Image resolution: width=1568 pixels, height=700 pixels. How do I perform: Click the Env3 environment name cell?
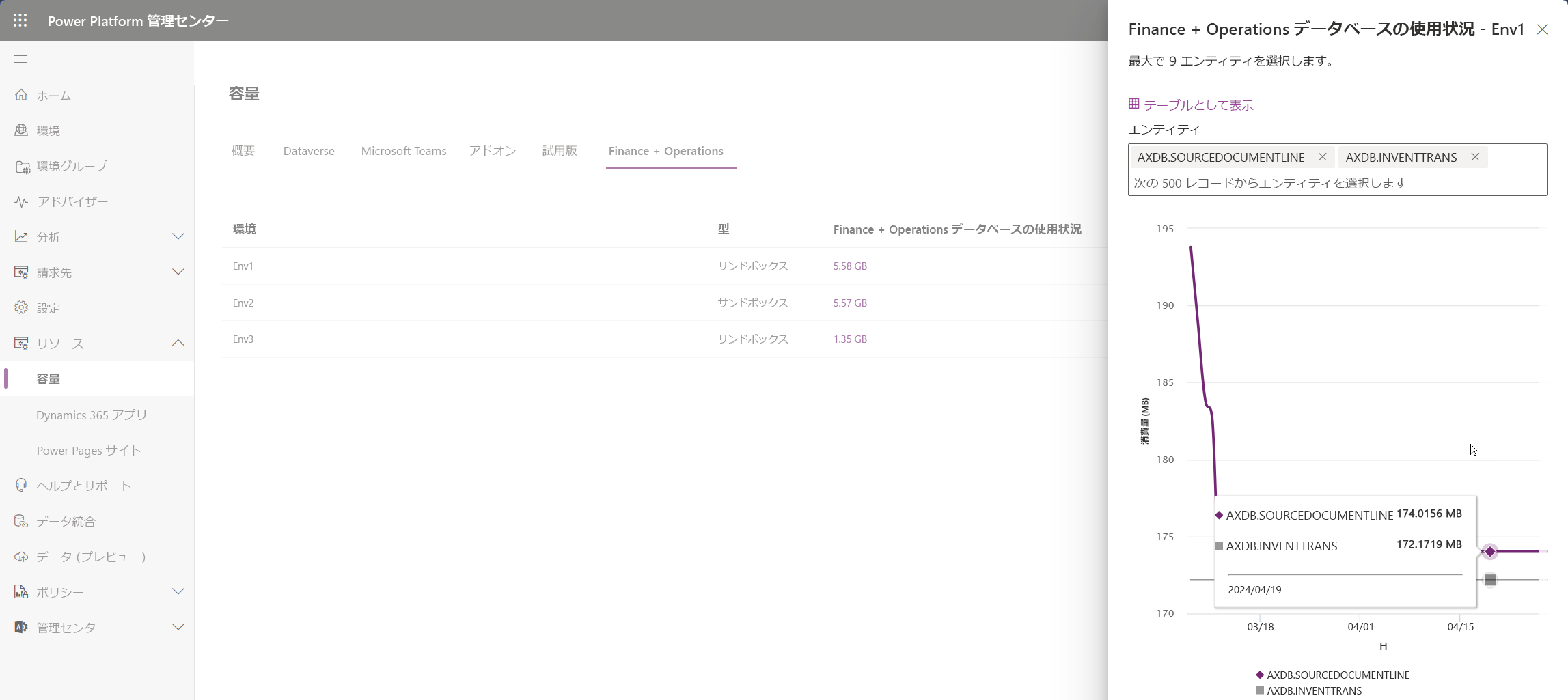[243, 339]
